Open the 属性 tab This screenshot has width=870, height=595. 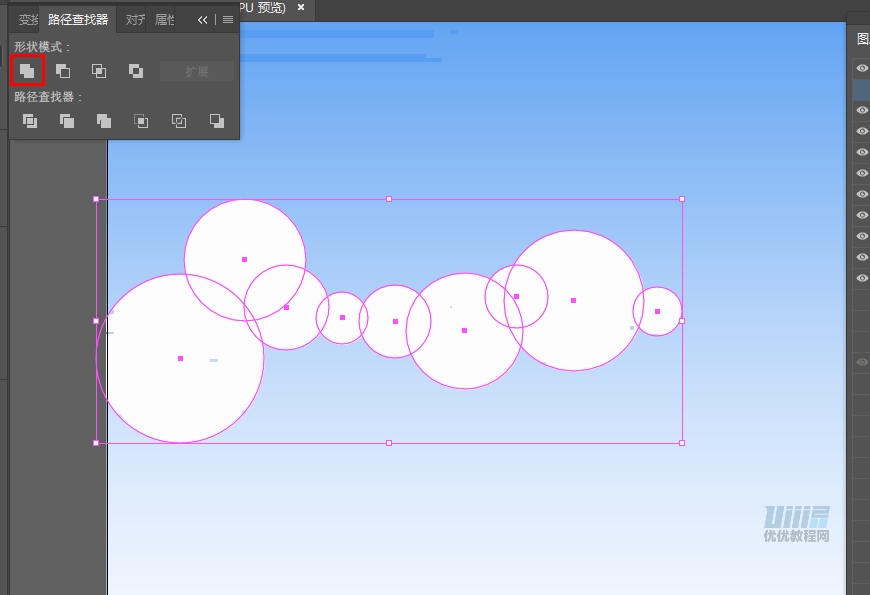[163, 20]
